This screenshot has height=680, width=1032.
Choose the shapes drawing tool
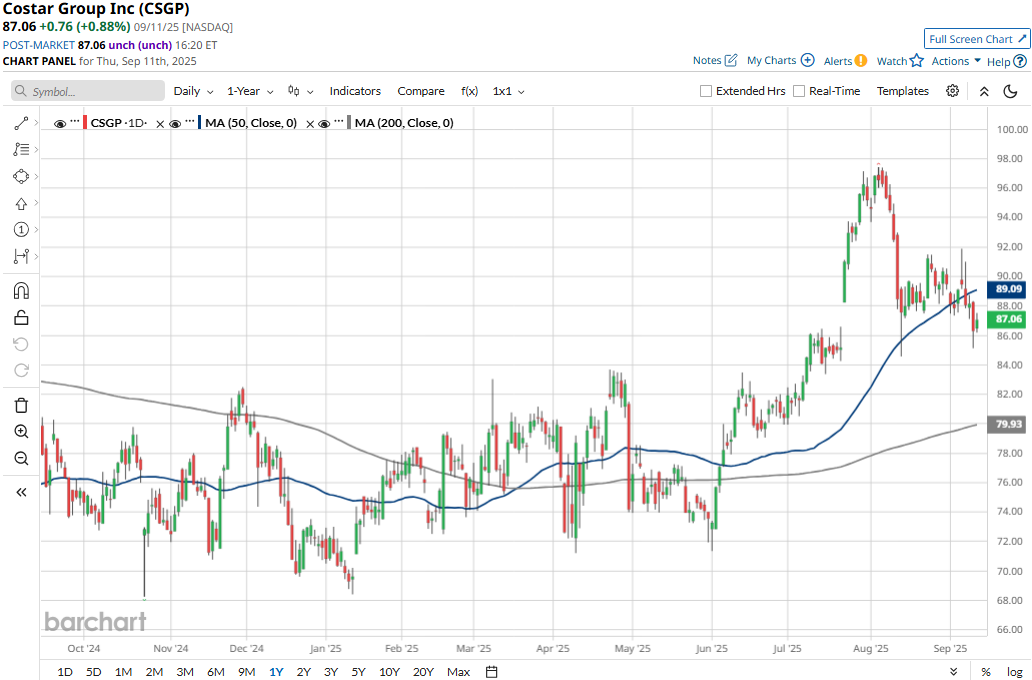pyautogui.click(x=21, y=176)
